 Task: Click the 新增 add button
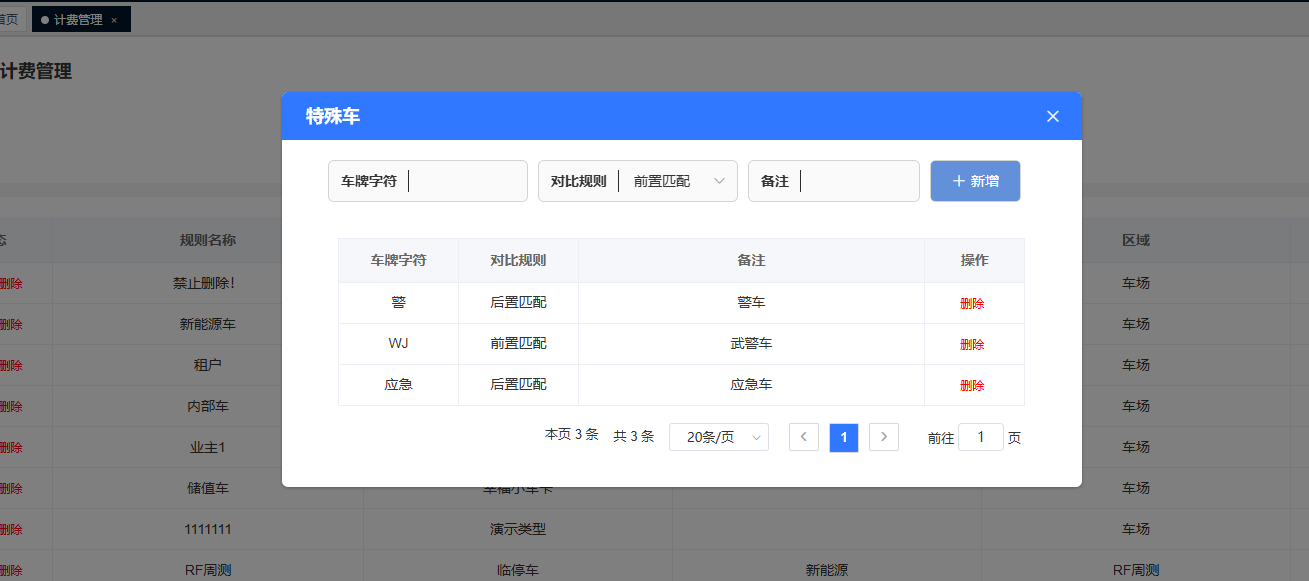coord(975,181)
